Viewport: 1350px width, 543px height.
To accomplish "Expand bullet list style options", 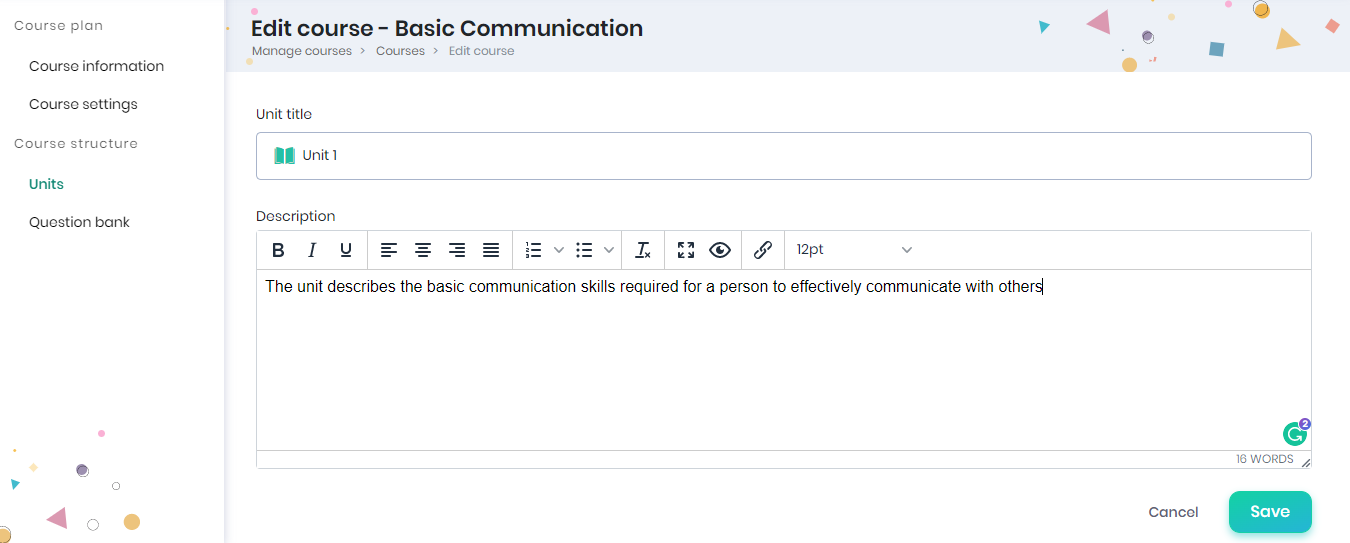I will tap(609, 250).
